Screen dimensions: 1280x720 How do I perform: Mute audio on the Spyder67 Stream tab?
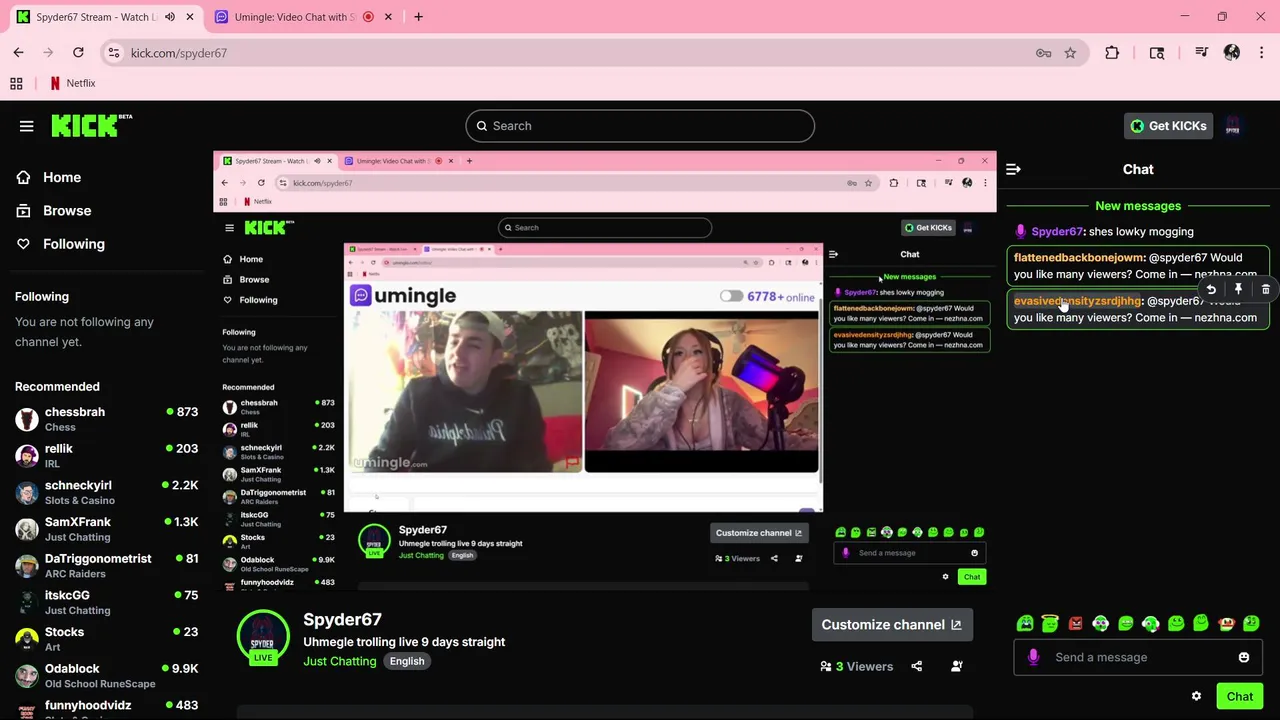click(x=169, y=17)
